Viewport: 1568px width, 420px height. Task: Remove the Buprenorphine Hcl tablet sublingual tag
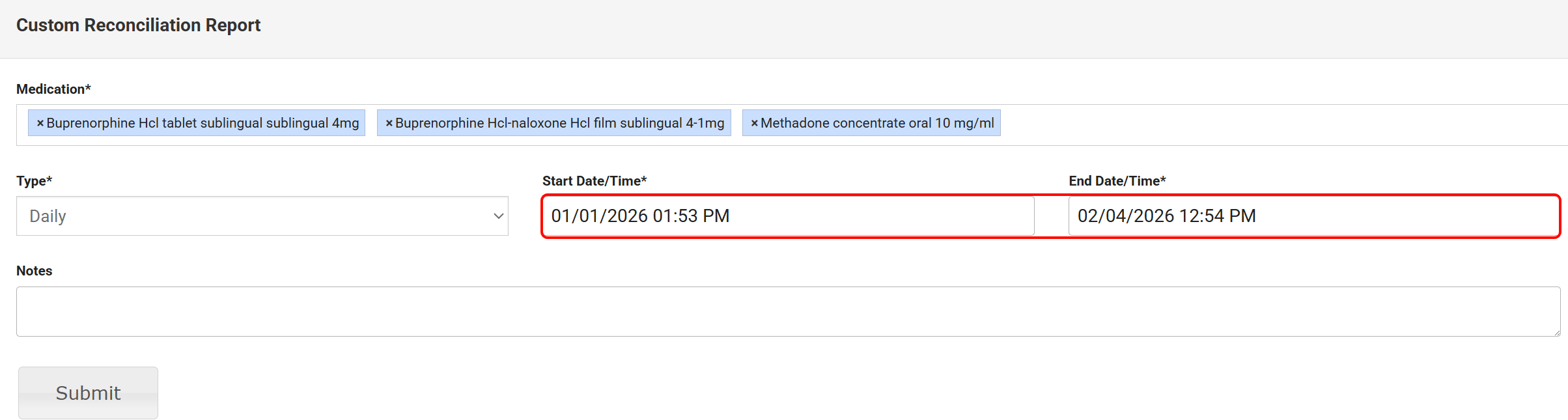coord(40,123)
